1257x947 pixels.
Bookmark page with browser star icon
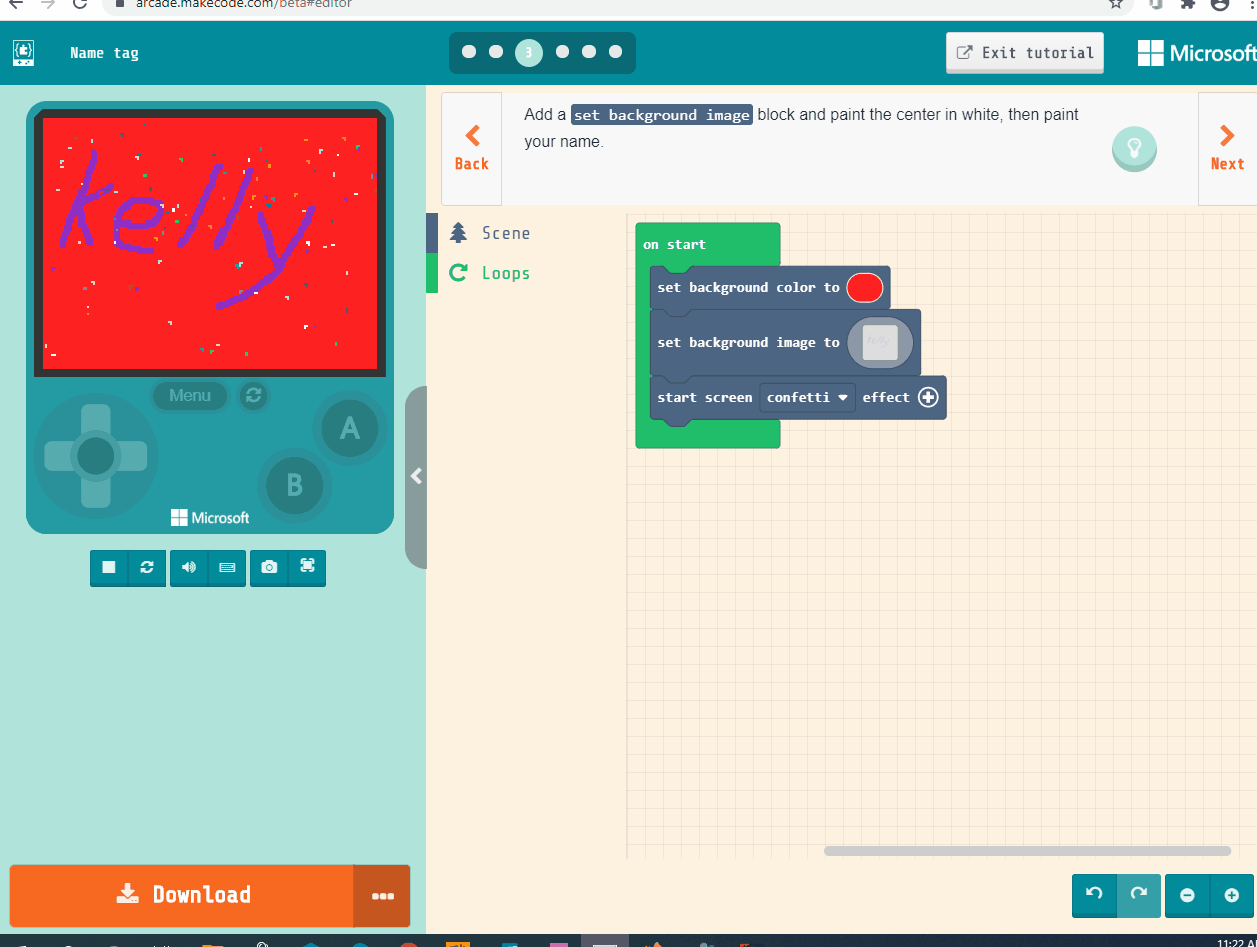[x=1116, y=4]
